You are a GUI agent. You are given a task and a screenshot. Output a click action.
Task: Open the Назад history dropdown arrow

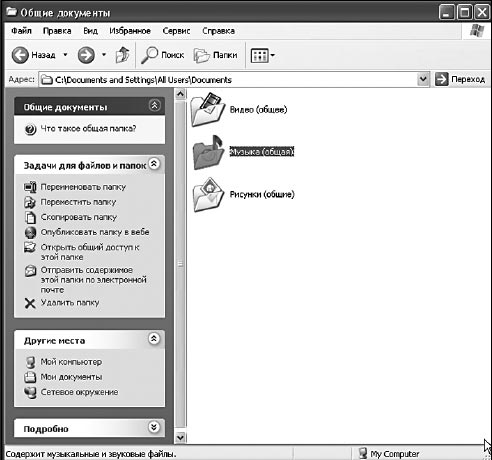pos(65,55)
